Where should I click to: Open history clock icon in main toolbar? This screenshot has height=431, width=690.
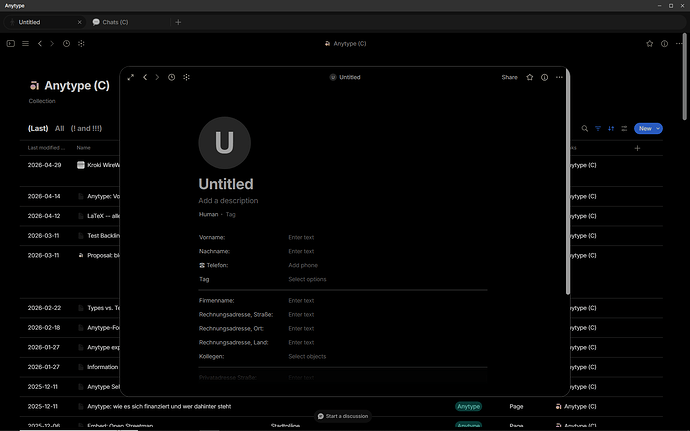pyautogui.click(x=66, y=44)
